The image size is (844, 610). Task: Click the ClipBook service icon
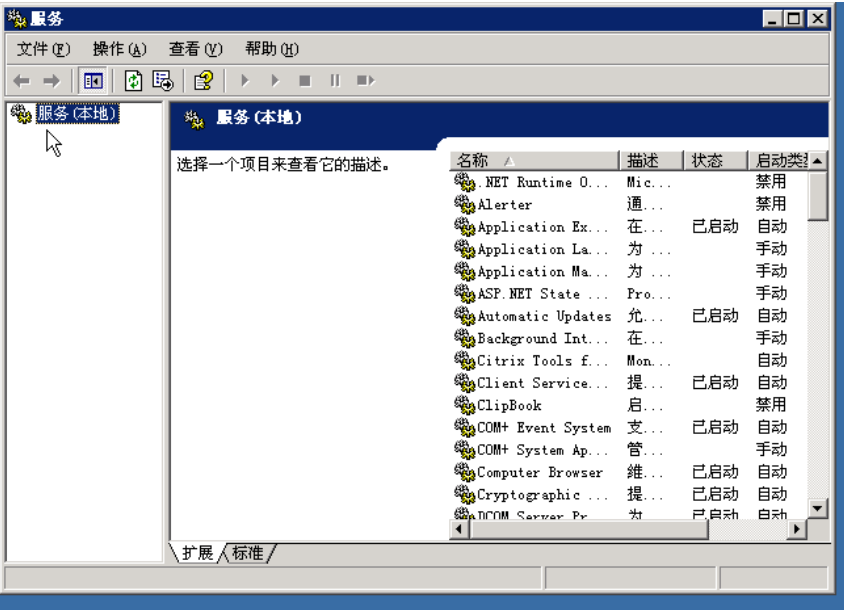pos(465,405)
